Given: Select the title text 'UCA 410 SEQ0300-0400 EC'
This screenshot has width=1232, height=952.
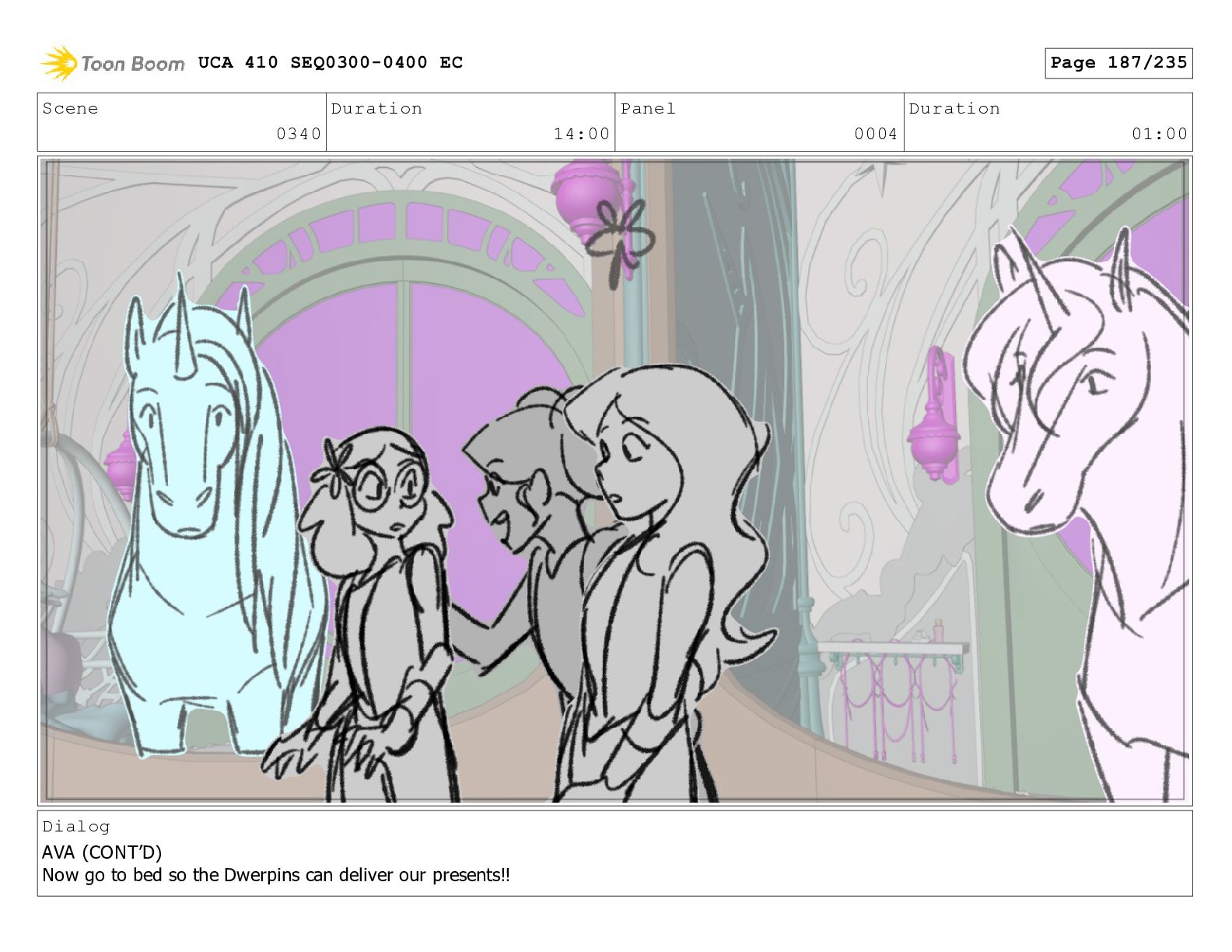Looking at the screenshot, I should [x=331, y=63].
